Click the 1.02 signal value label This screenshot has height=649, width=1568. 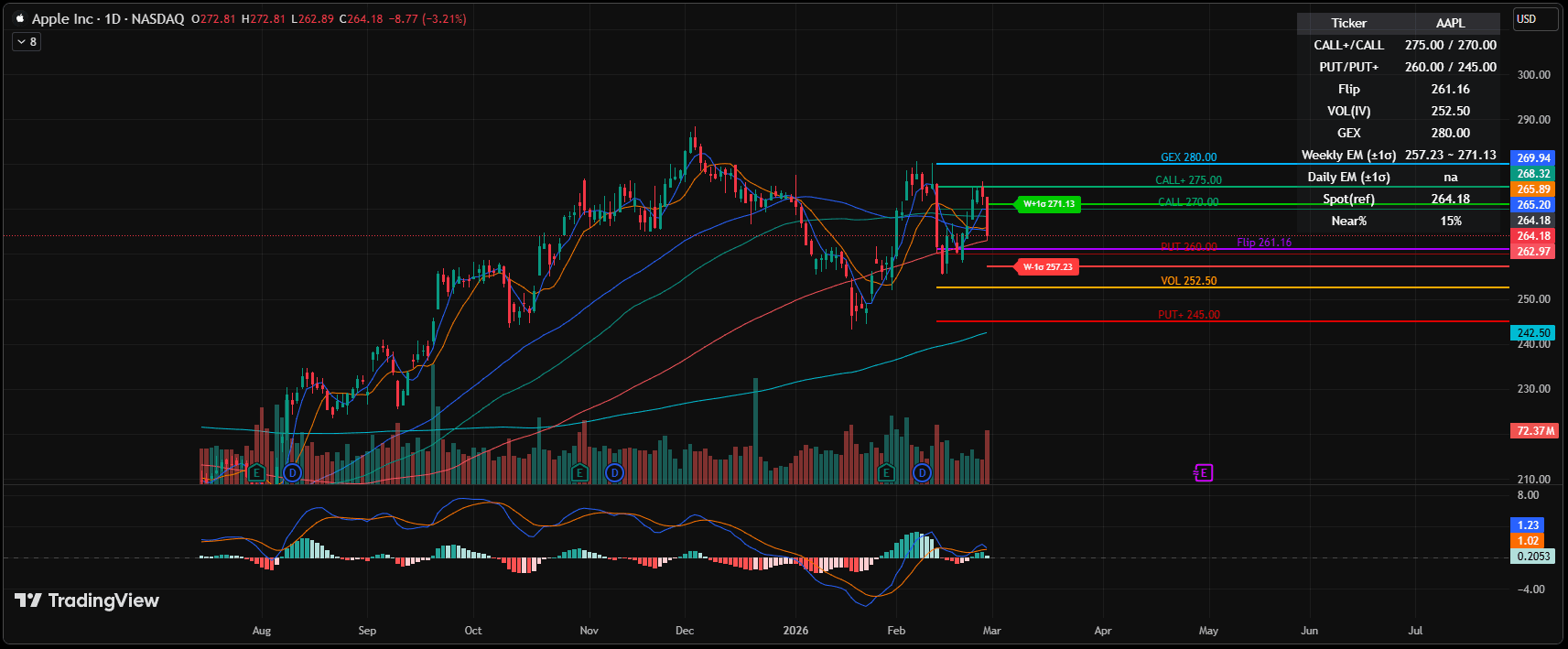pos(1528,541)
